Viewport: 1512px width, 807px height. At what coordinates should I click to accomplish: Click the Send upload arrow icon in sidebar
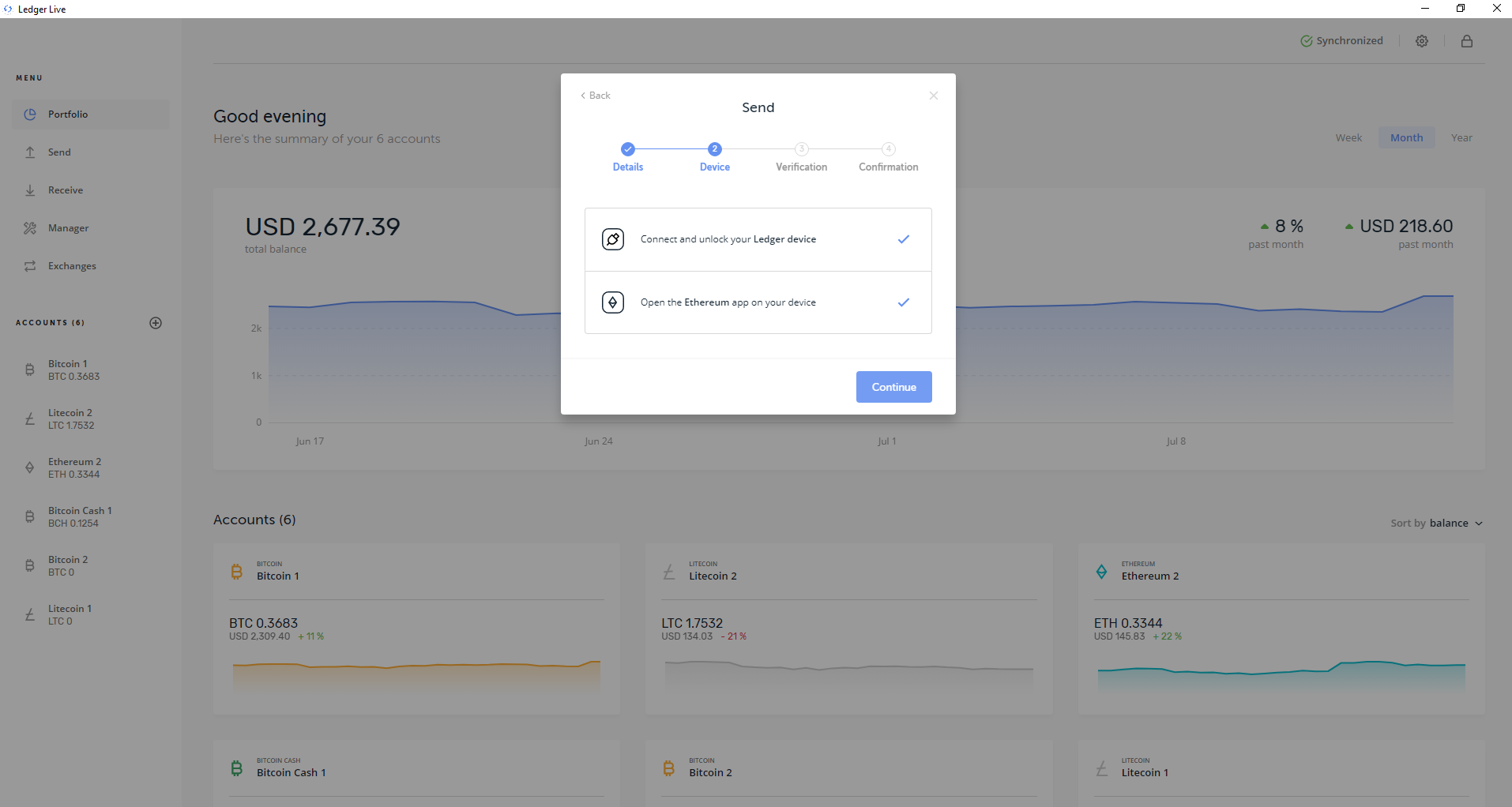30,152
